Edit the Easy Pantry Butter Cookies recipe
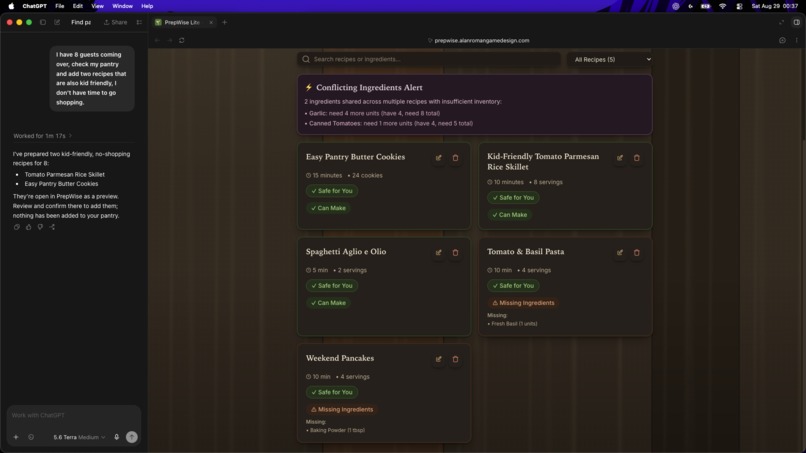The width and height of the screenshot is (806, 453). (438, 158)
